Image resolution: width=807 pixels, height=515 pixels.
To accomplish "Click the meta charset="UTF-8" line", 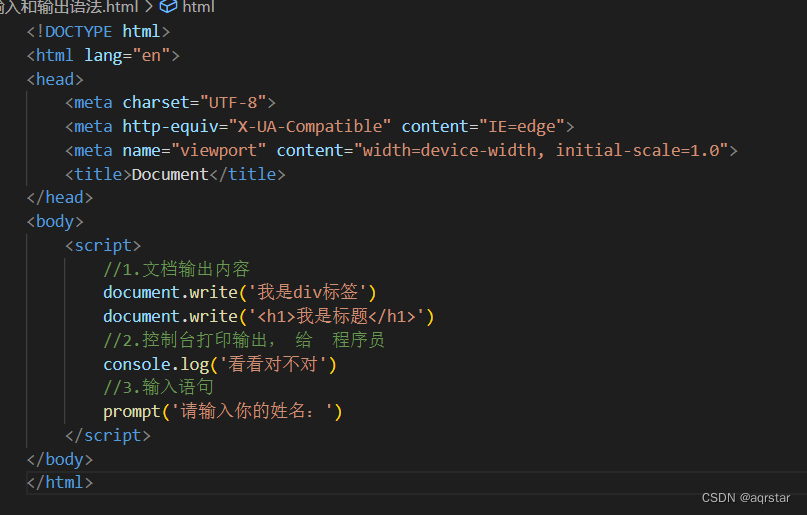I will pos(170,102).
